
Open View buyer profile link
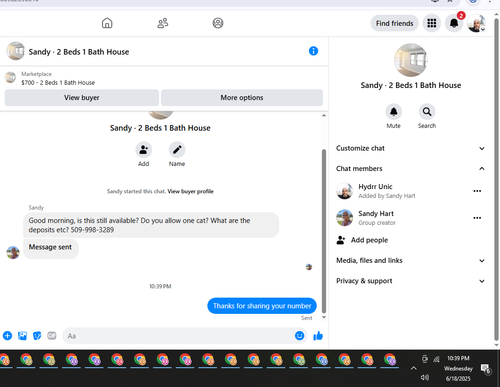(x=190, y=191)
